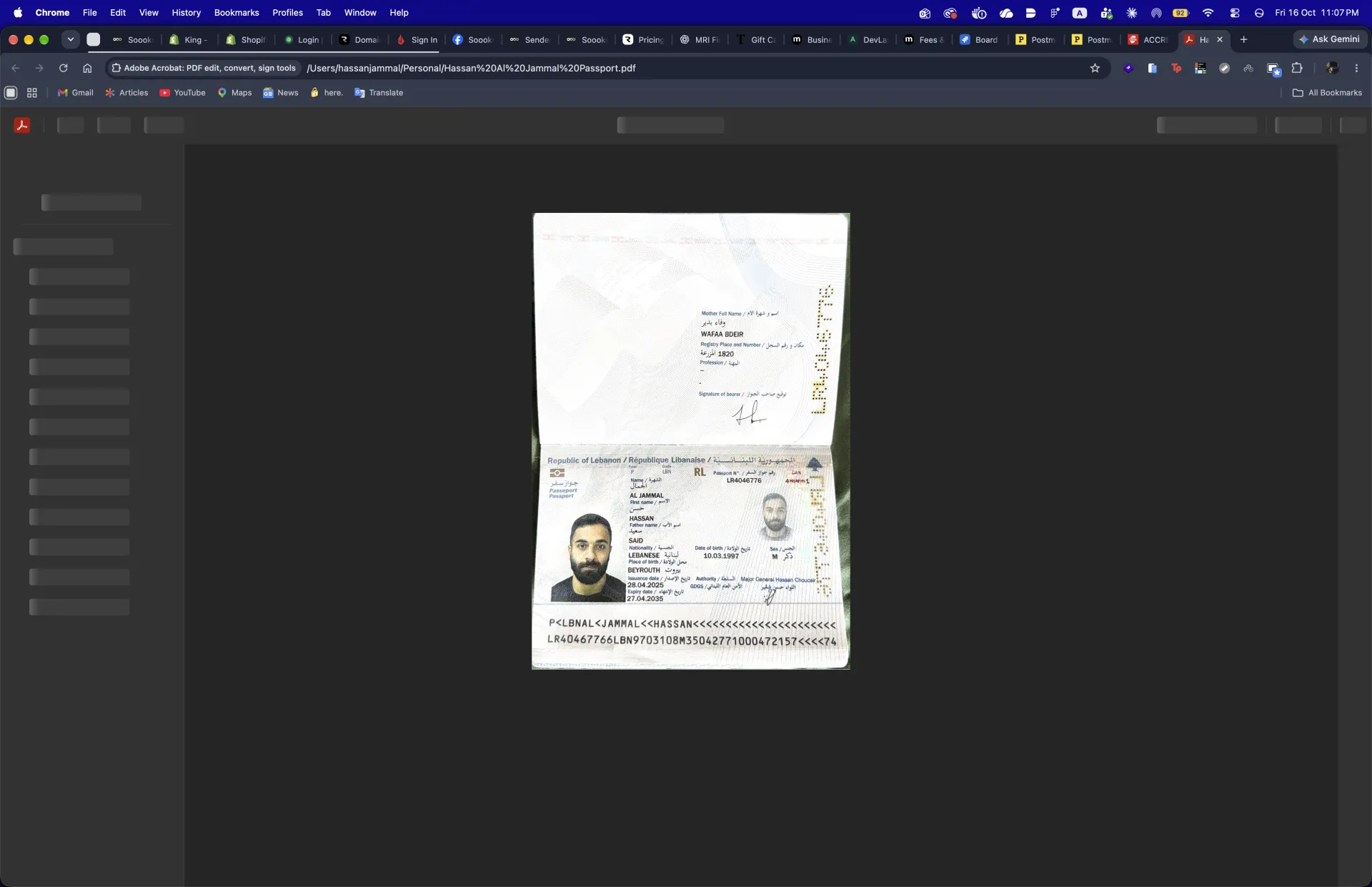Click the Ask Gemini button
The width and height of the screenshot is (1372, 887).
(x=1330, y=39)
